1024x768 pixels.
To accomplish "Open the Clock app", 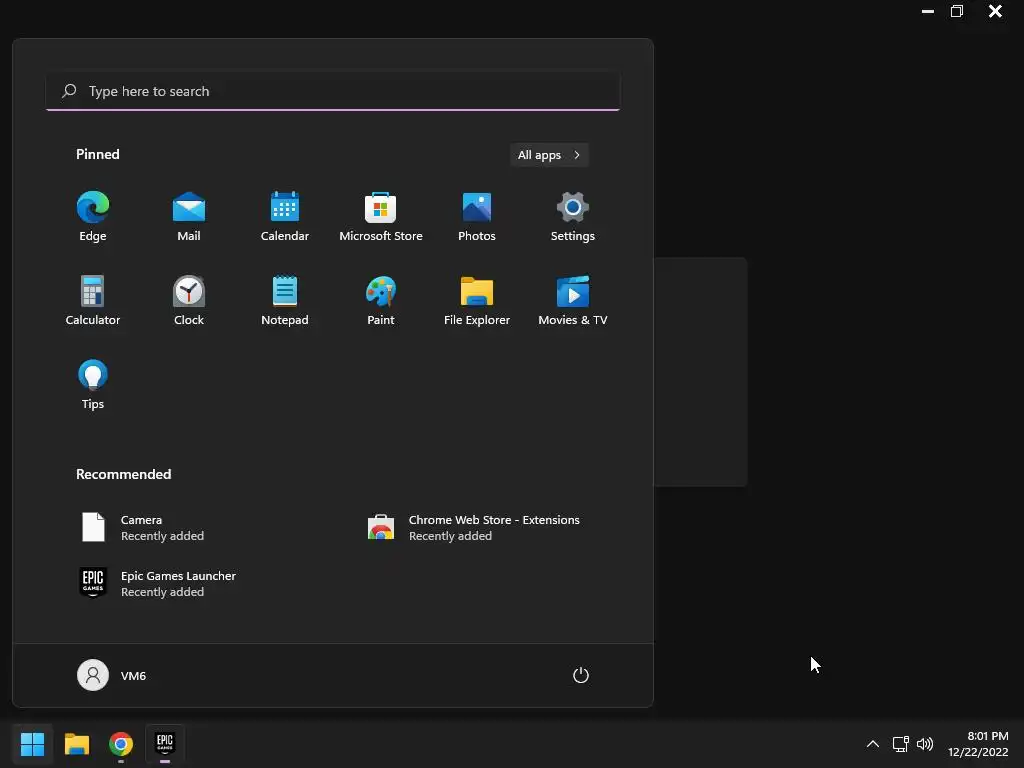I will (189, 300).
